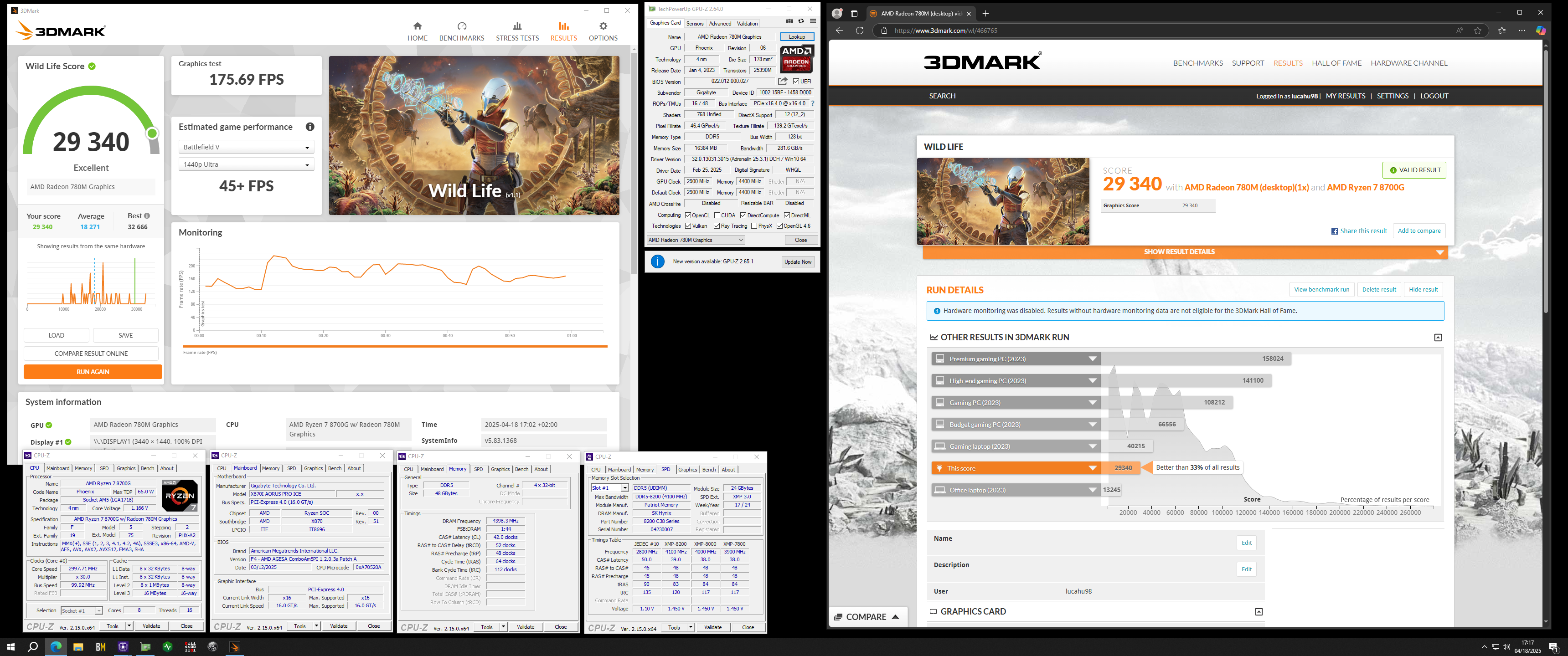Click the Share this result link
Screen dimensions: 1568x656
[x=1359, y=231]
